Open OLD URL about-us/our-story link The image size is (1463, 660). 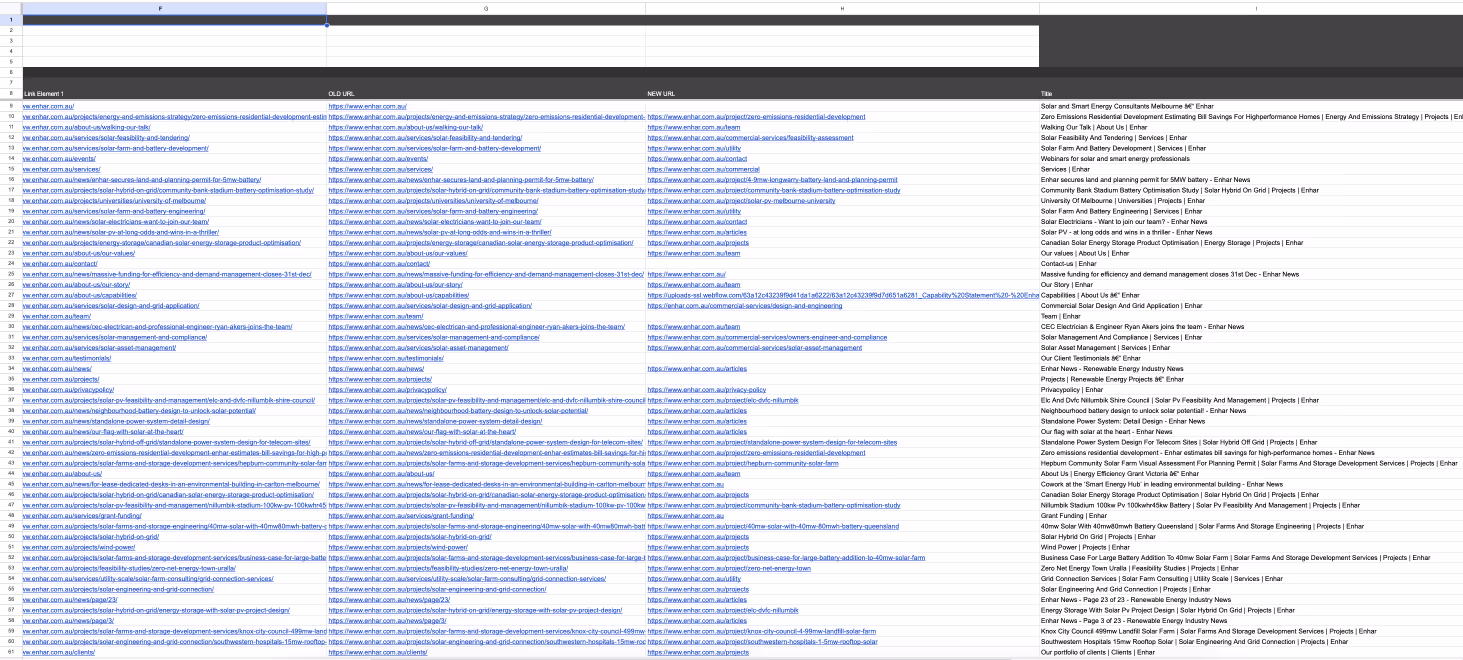[x=396, y=284]
